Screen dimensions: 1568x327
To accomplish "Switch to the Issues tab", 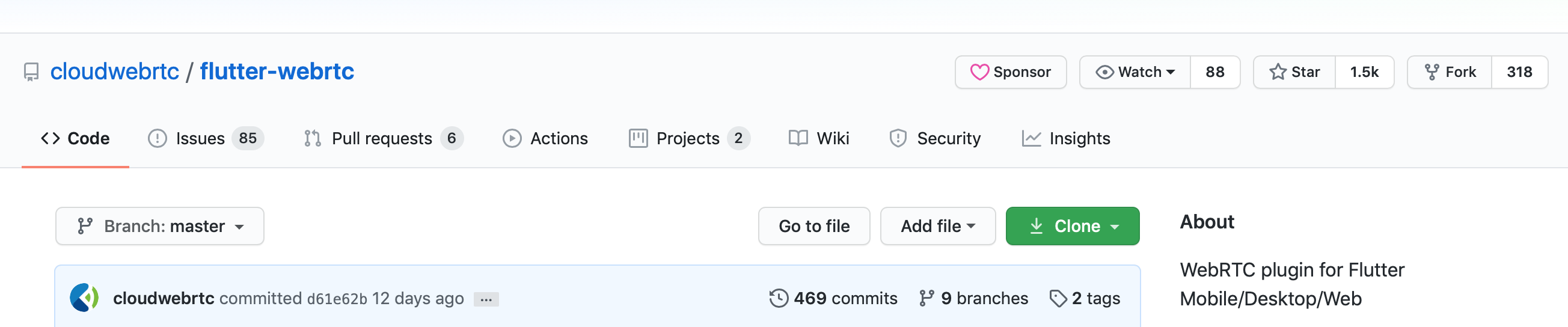I will [x=206, y=138].
